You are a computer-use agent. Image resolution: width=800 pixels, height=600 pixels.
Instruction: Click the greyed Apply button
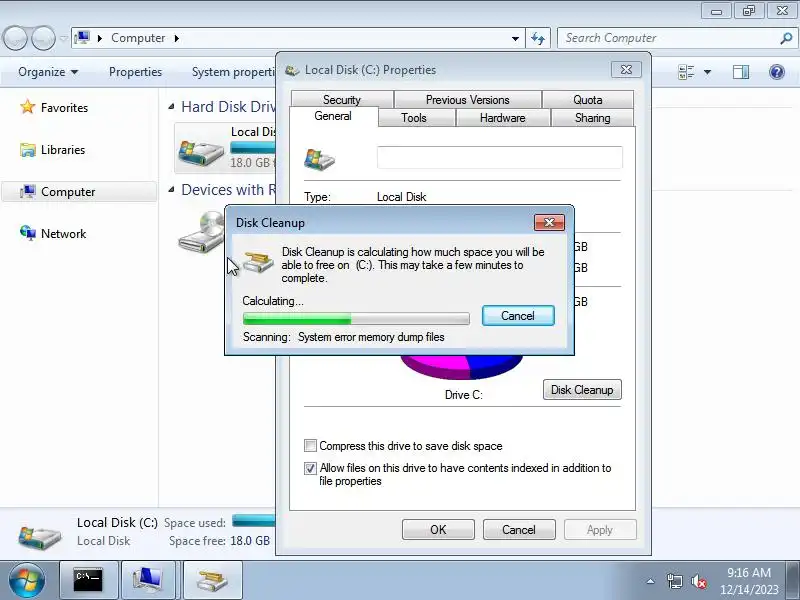(x=600, y=530)
